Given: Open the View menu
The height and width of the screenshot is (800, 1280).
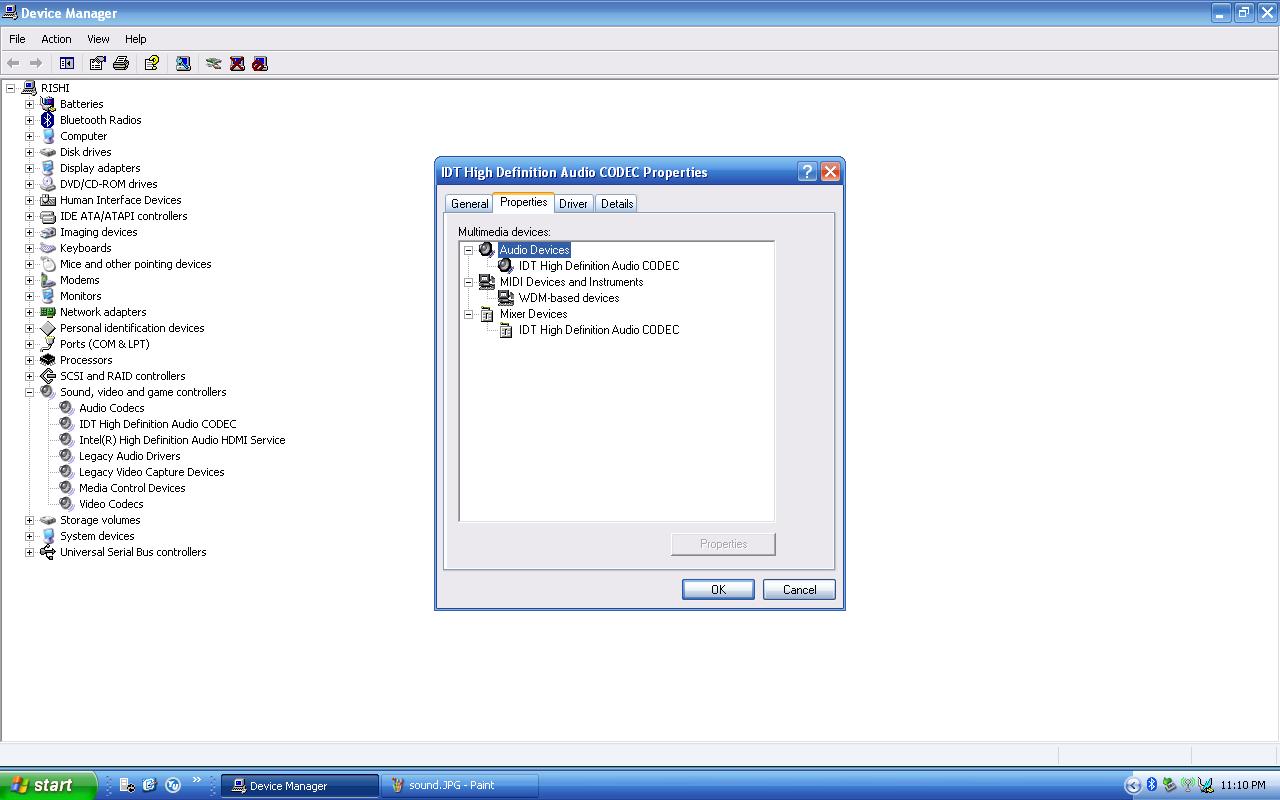Looking at the screenshot, I should (x=98, y=39).
